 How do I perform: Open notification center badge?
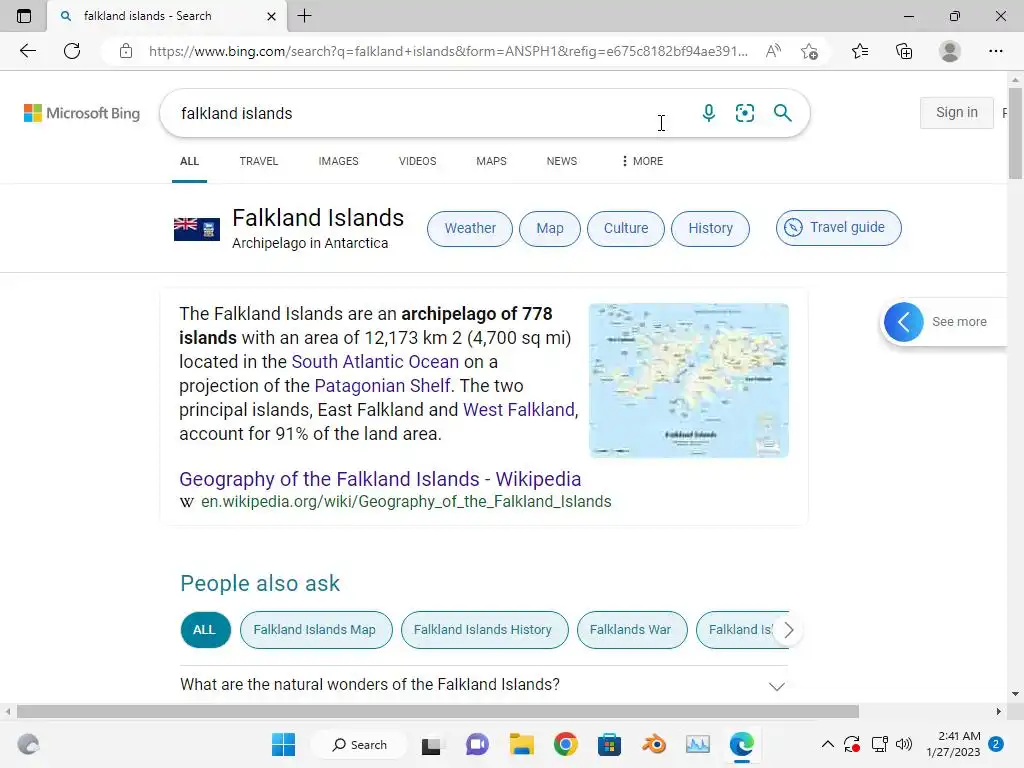click(x=996, y=744)
